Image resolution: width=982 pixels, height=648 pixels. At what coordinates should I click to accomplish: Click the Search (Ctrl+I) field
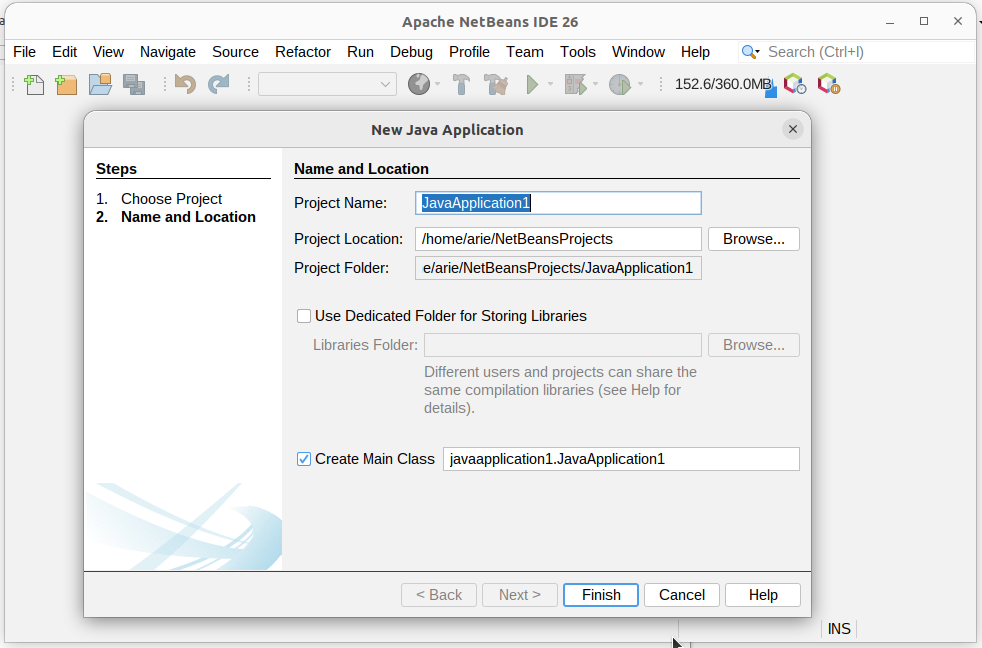[x=869, y=52]
